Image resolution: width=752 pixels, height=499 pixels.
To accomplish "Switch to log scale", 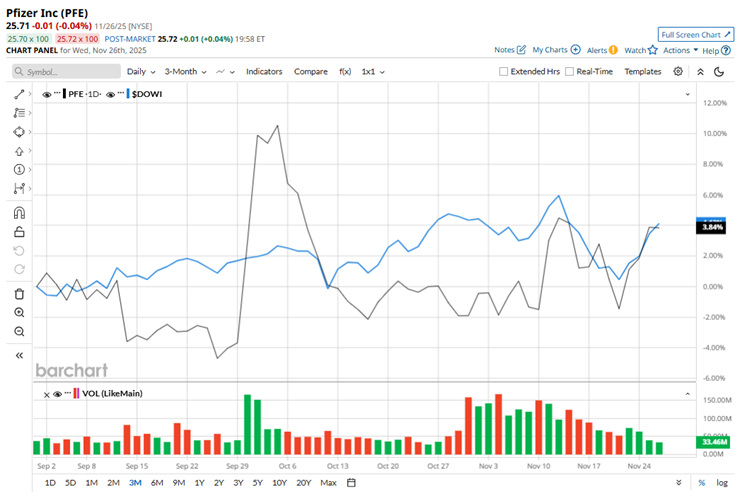I will (x=722, y=483).
